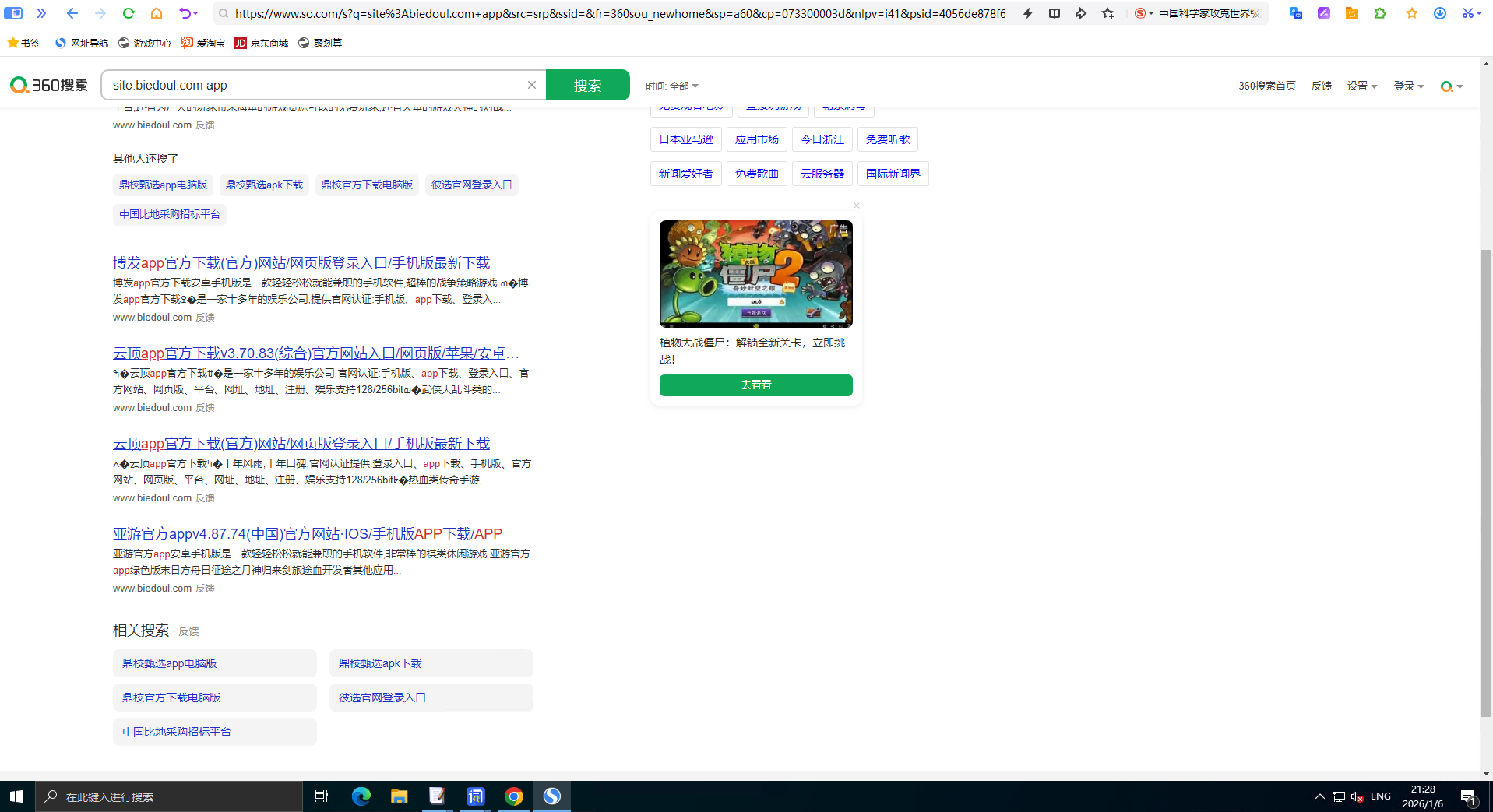Close the Plants vs Zombies advertisement
The width and height of the screenshot is (1493, 812).
(x=857, y=206)
